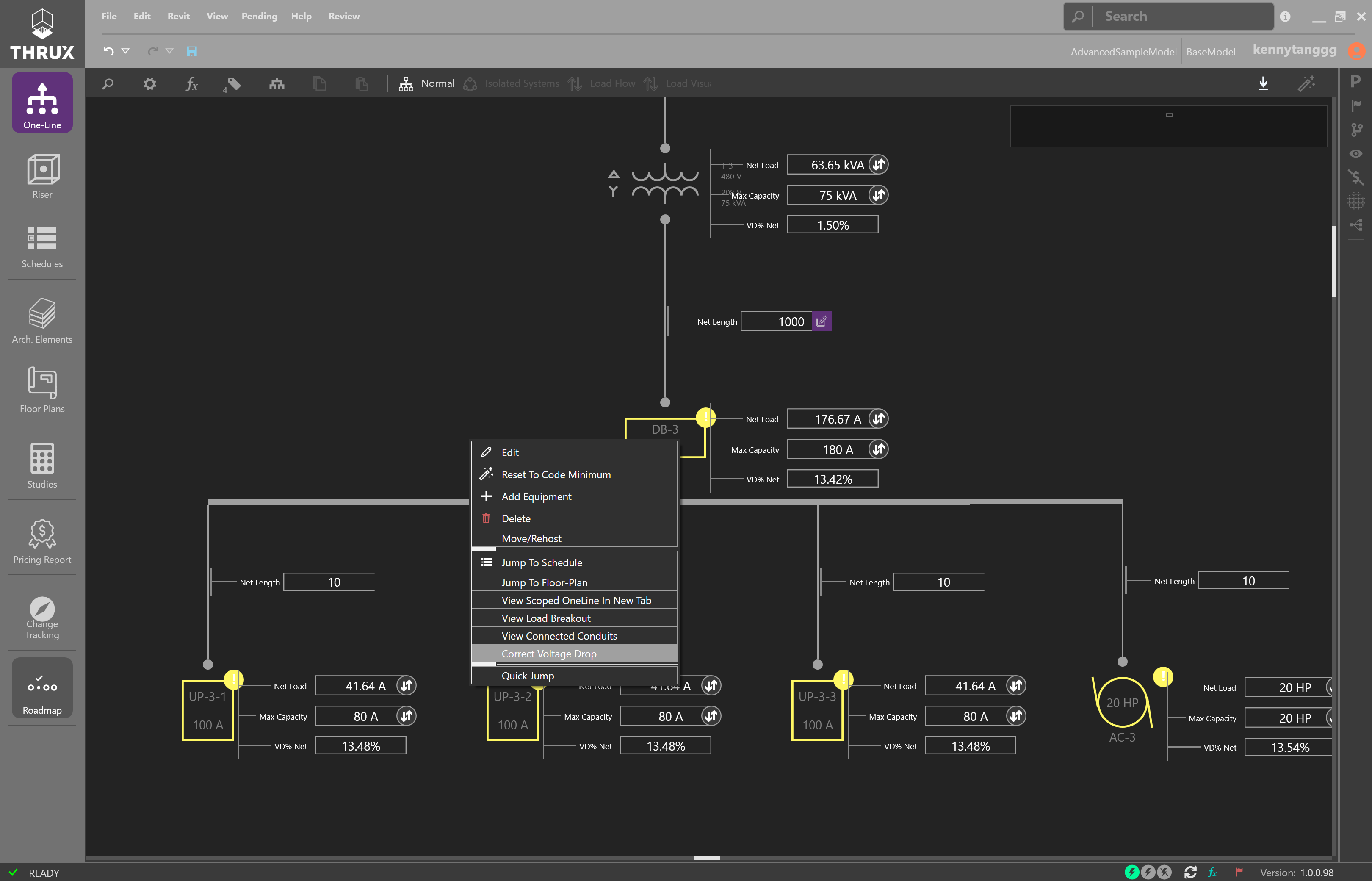The height and width of the screenshot is (881, 1372).
Task: Open the Revit menu
Action: coord(178,16)
